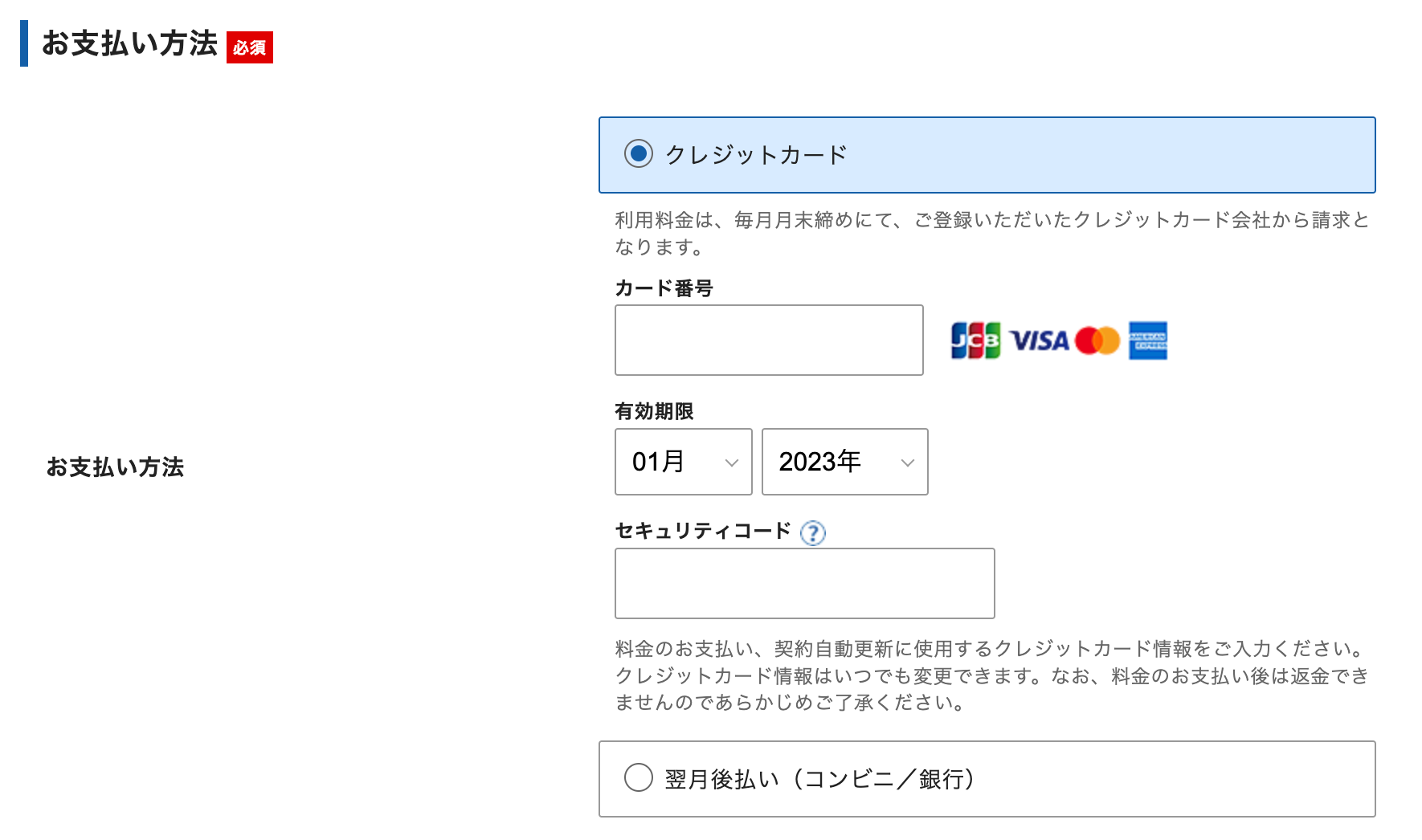Viewport: 1422px width, 840px height.
Task: Click the red 必須 required badge
Action: tap(250, 47)
